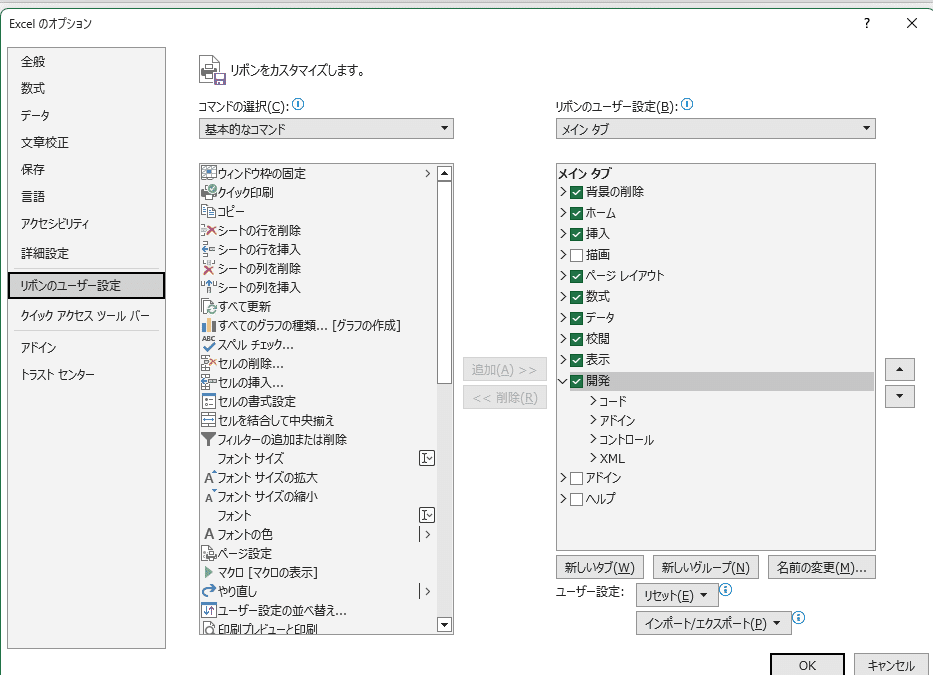Select the ページ設定 command icon
Screen dimensions: 933x675
(x=208, y=554)
